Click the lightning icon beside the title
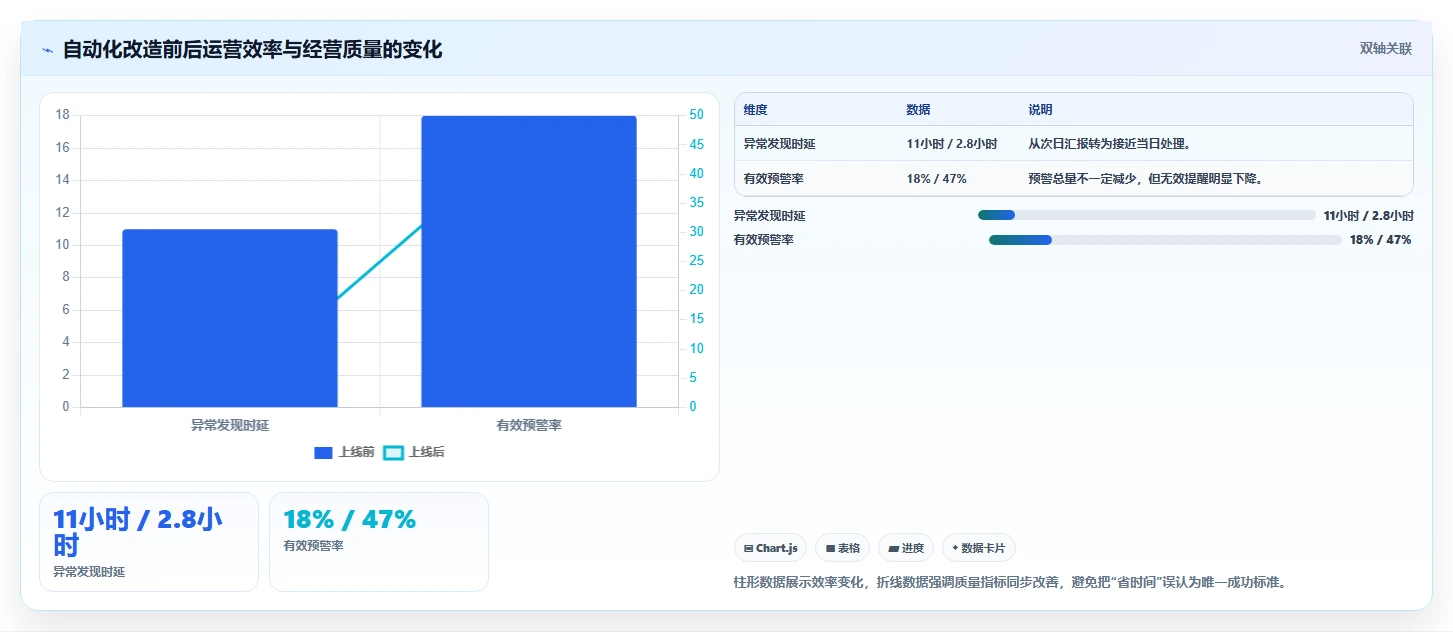The height and width of the screenshot is (632, 1453). [x=48, y=50]
